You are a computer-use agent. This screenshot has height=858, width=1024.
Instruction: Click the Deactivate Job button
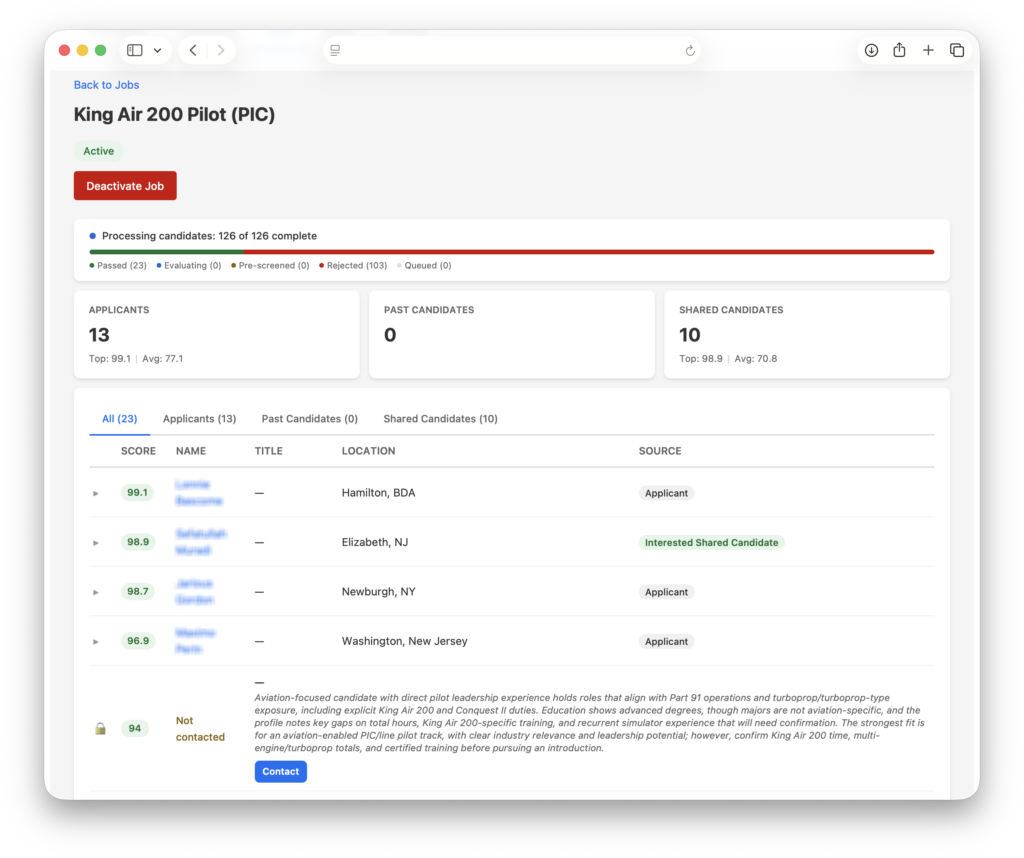coord(125,185)
